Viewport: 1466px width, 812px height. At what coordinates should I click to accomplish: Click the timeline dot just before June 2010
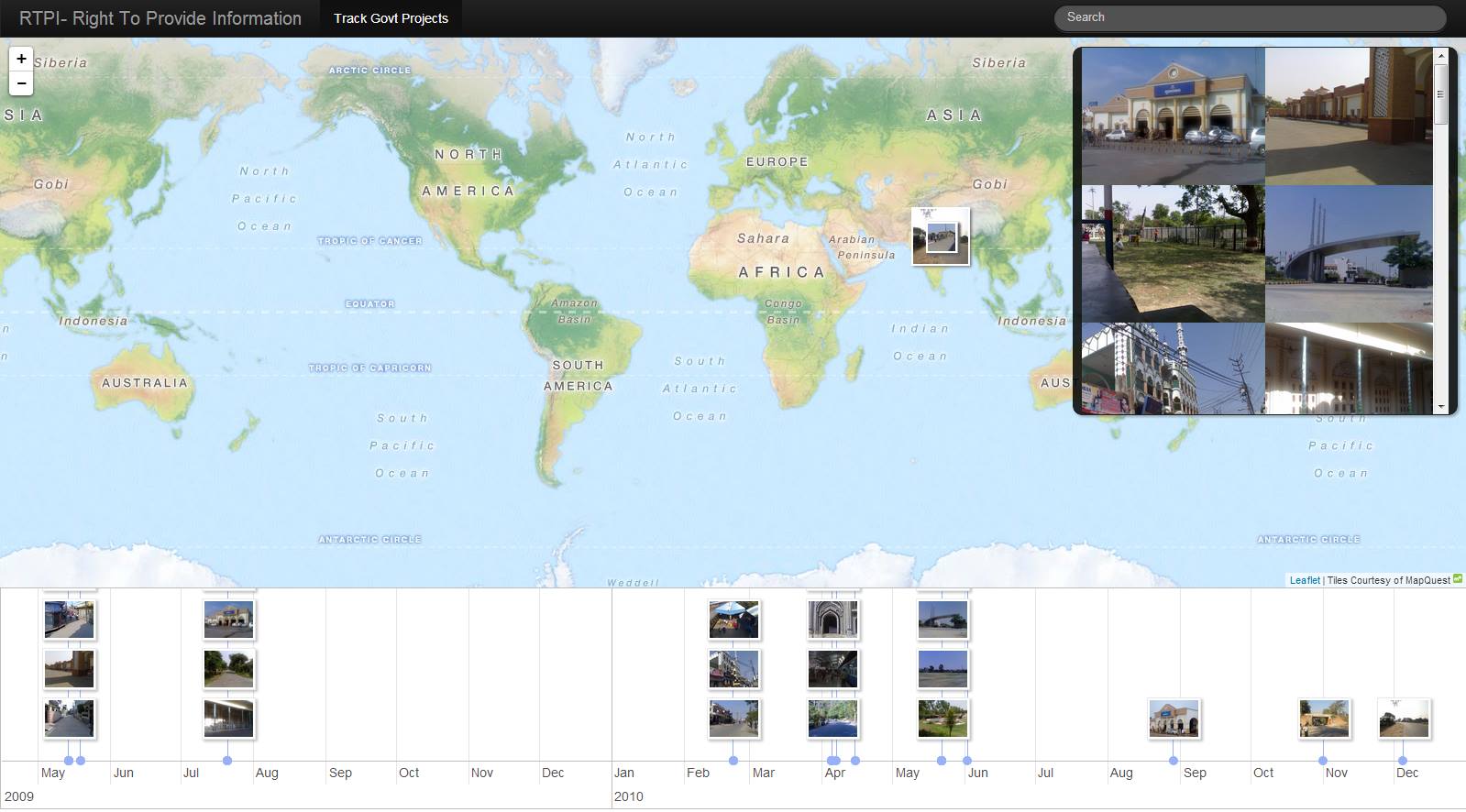point(967,761)
